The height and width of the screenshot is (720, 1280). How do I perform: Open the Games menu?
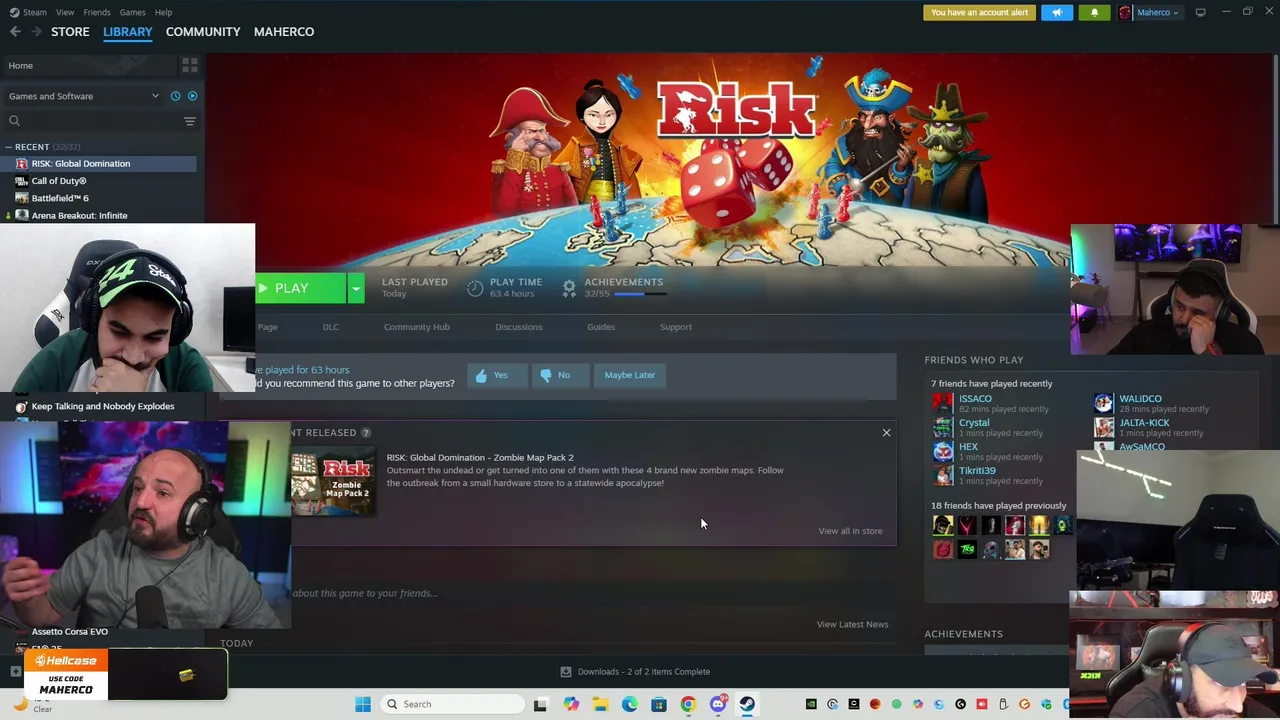click(132, 12)
